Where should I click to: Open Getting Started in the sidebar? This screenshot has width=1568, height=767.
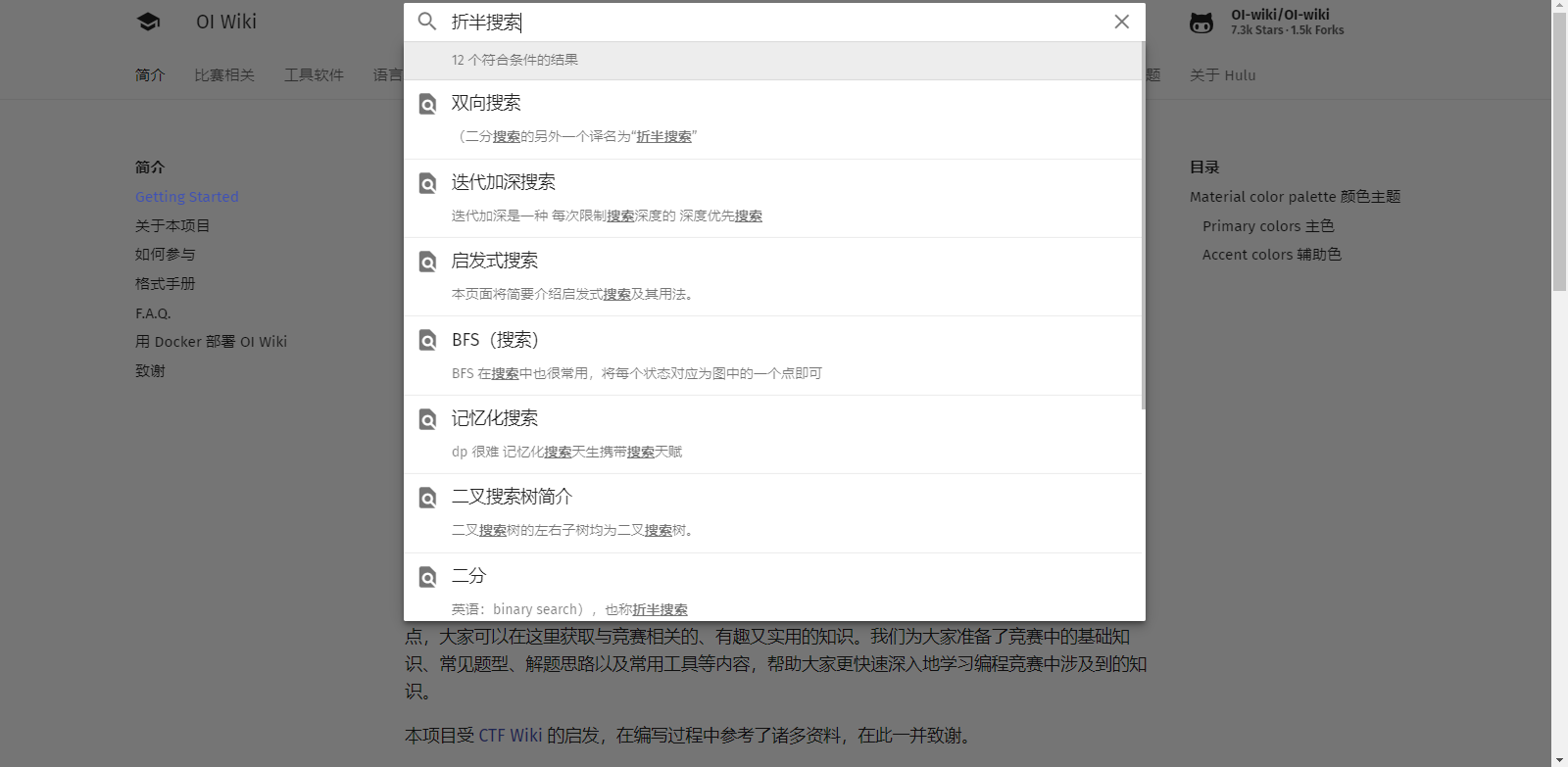[187, 197]
